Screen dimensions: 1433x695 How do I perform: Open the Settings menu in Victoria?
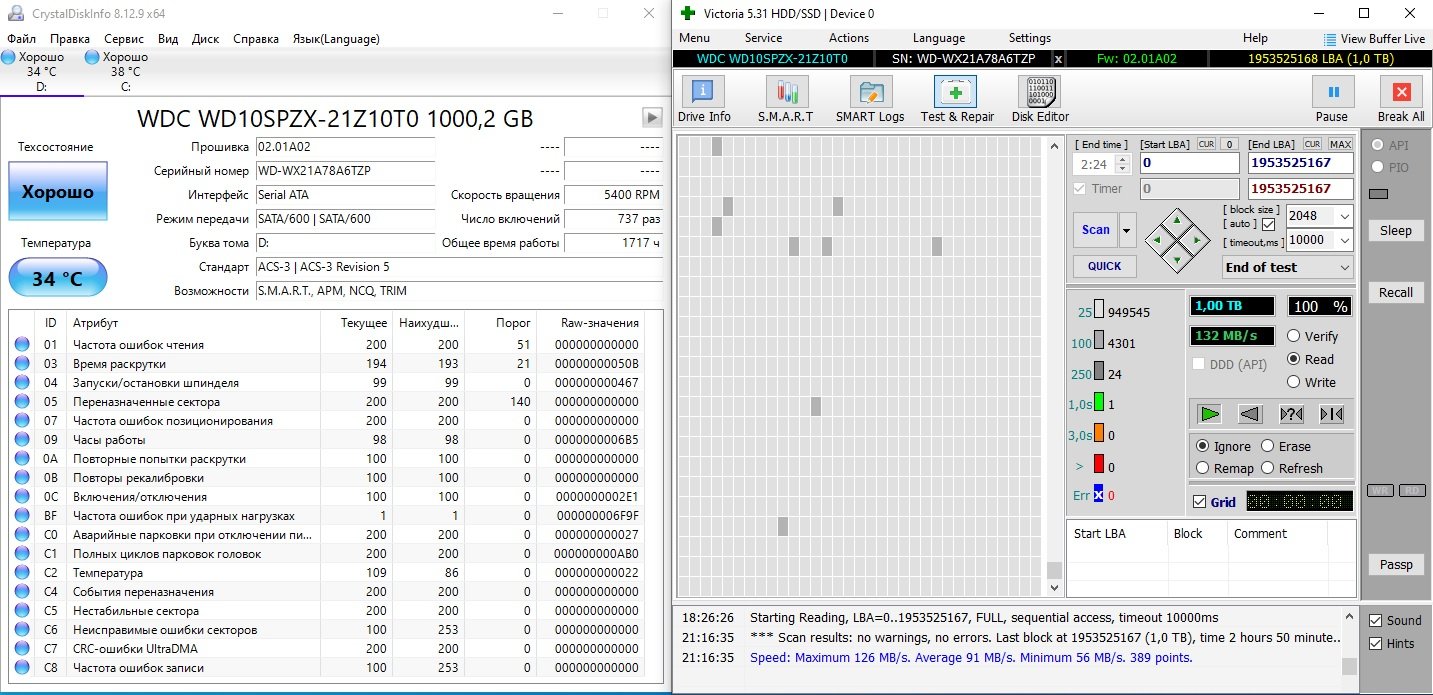pos(1030,38)
